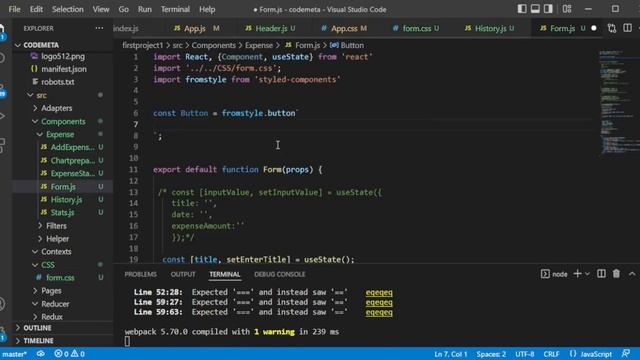The image size is (640, 360).
Task: Select the node terminal instance
Action: (554, 274)
